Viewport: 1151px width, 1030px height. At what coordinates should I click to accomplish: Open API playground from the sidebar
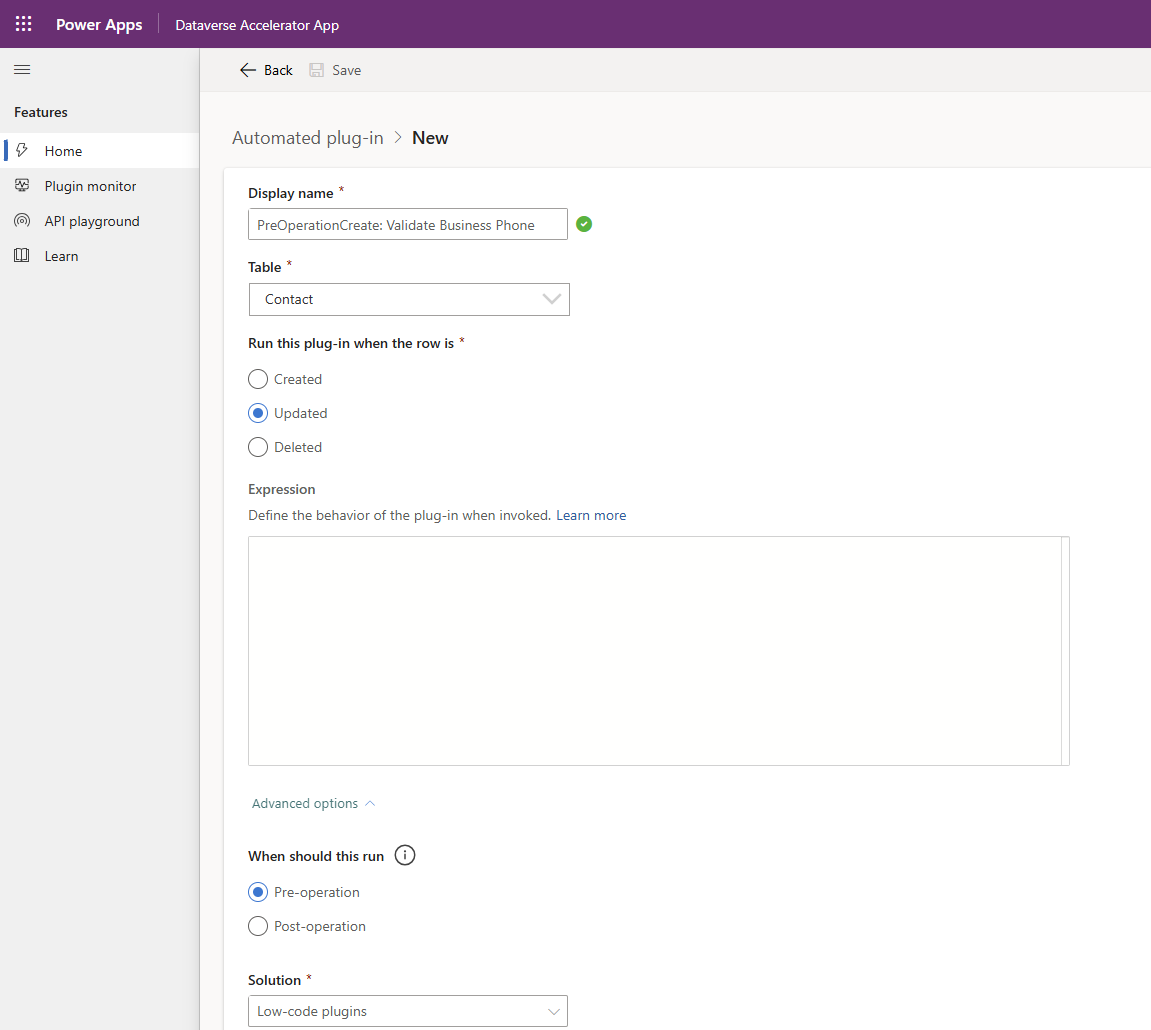pos(92,221)
